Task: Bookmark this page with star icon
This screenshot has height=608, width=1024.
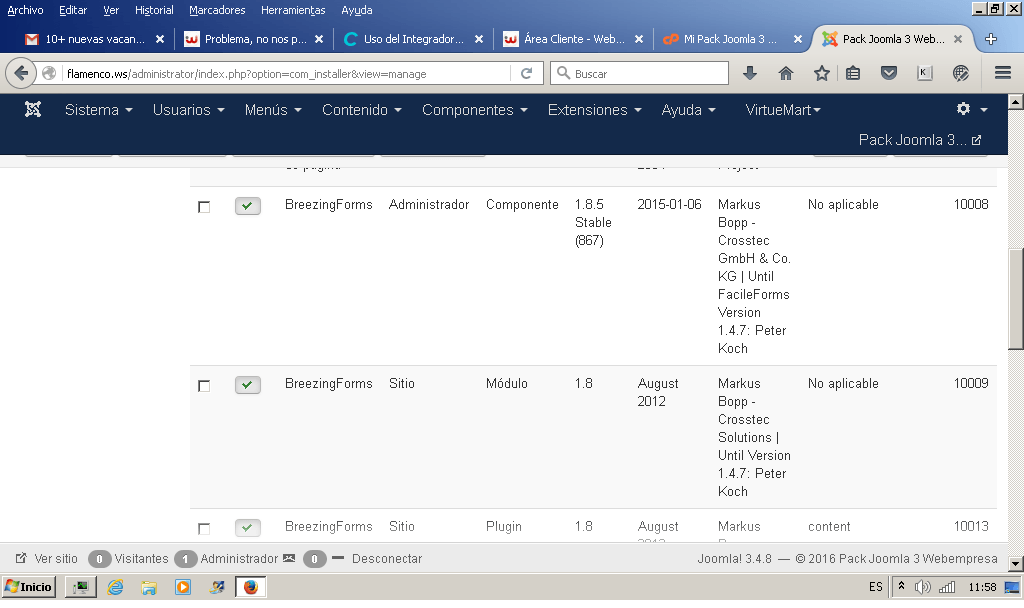Action: coord(822,73)
